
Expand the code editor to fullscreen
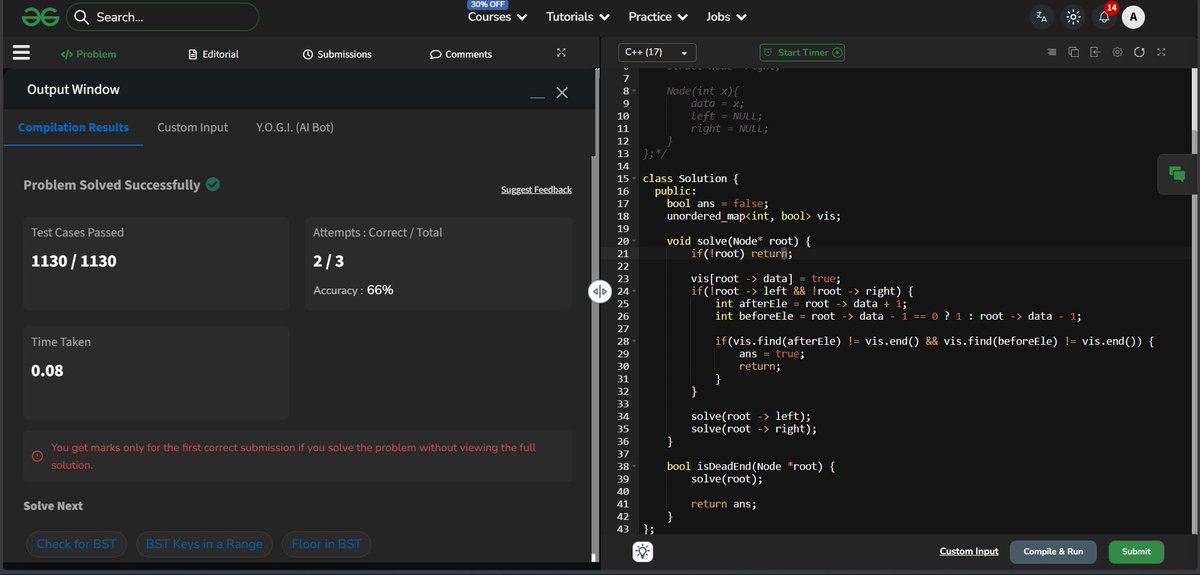tap(1161, 52)
